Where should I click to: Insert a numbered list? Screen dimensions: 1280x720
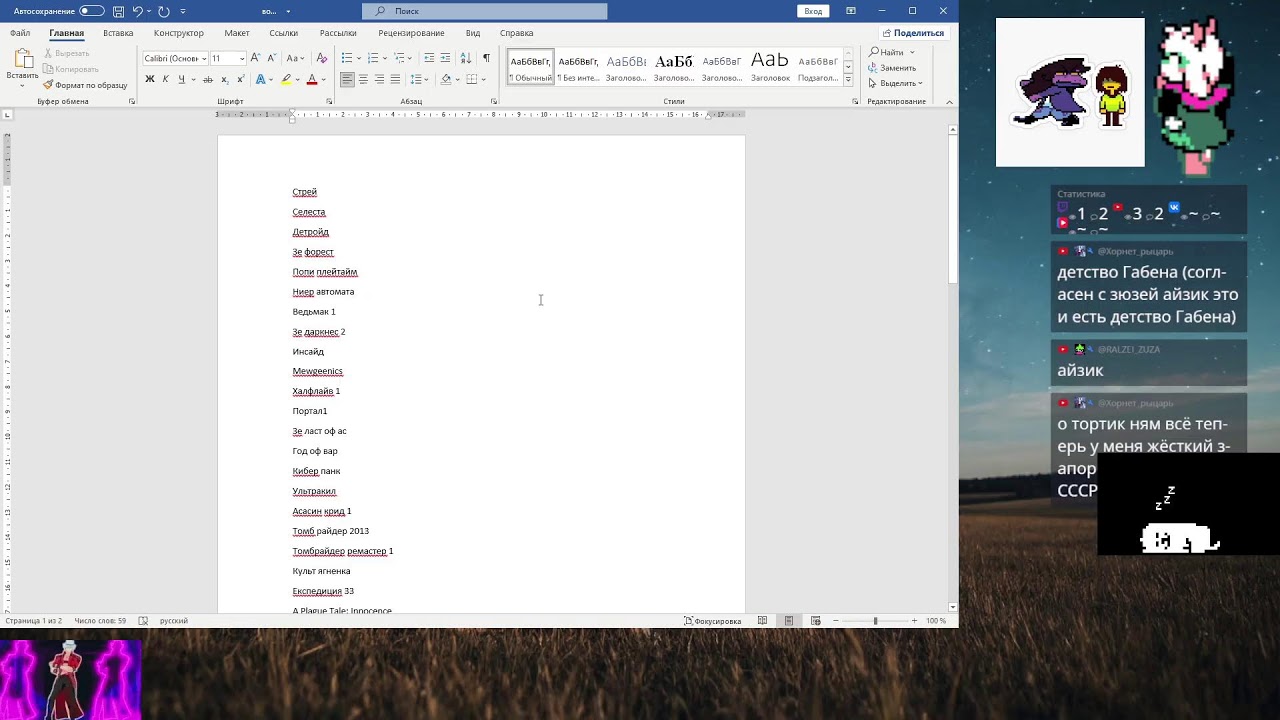pyautogui.click(x=372, y=58)
